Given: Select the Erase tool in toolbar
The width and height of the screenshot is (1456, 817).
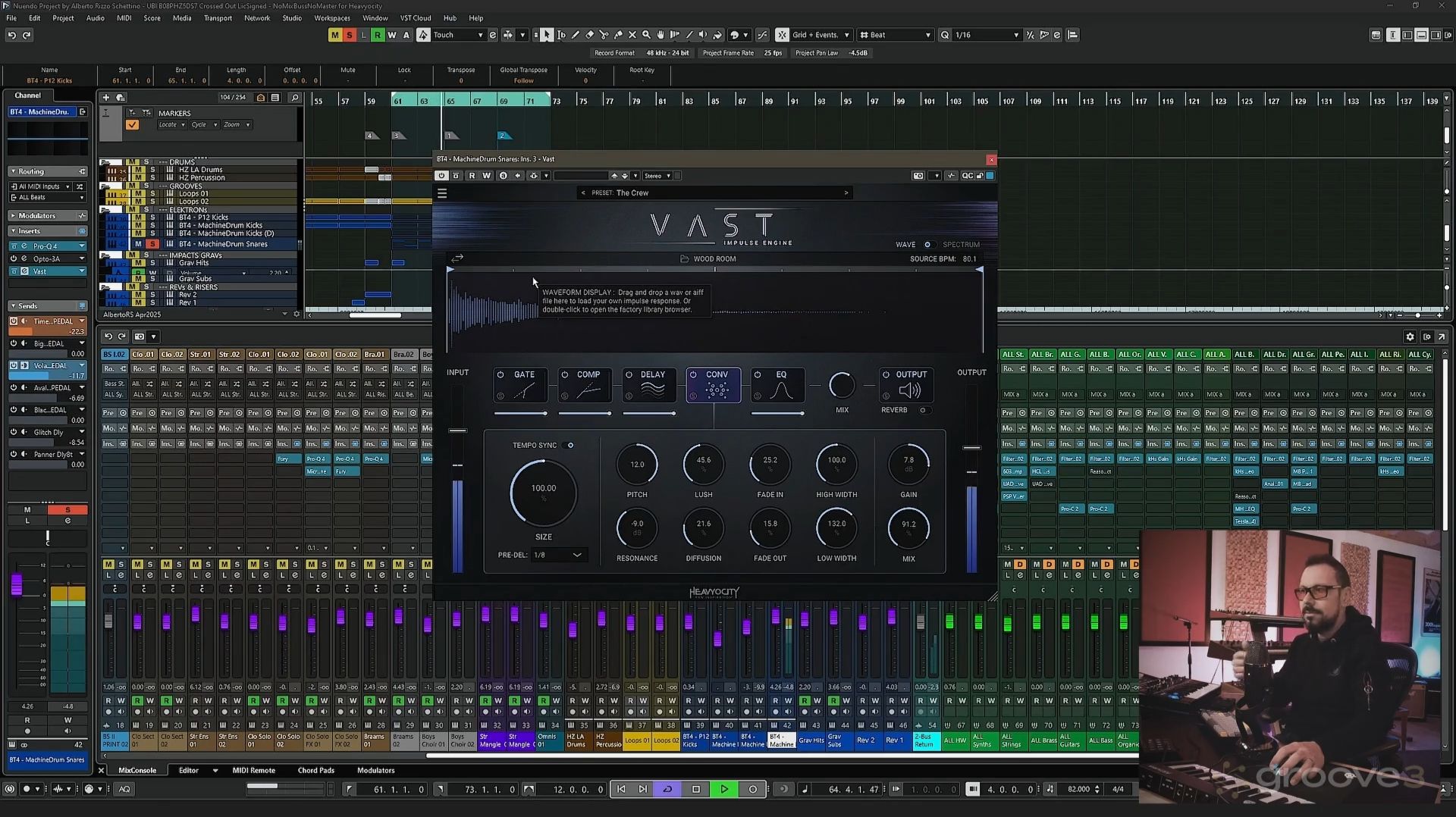Looking at the screenshot, I should 589,35.
